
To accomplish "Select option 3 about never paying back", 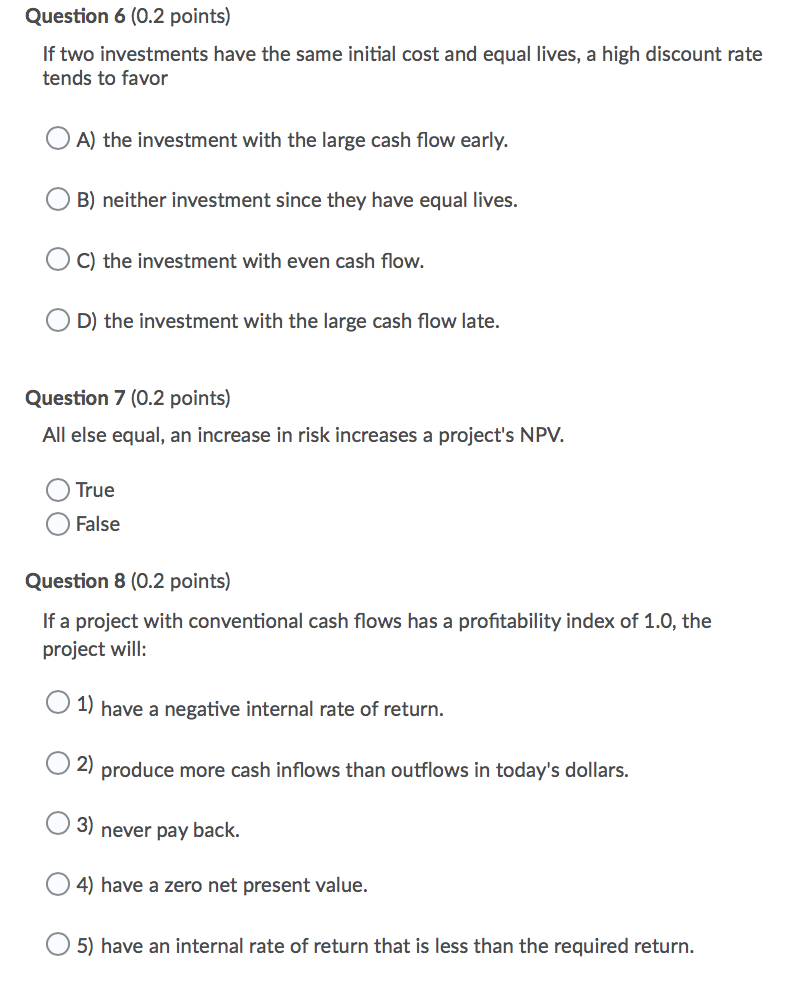I will (57, 822).
